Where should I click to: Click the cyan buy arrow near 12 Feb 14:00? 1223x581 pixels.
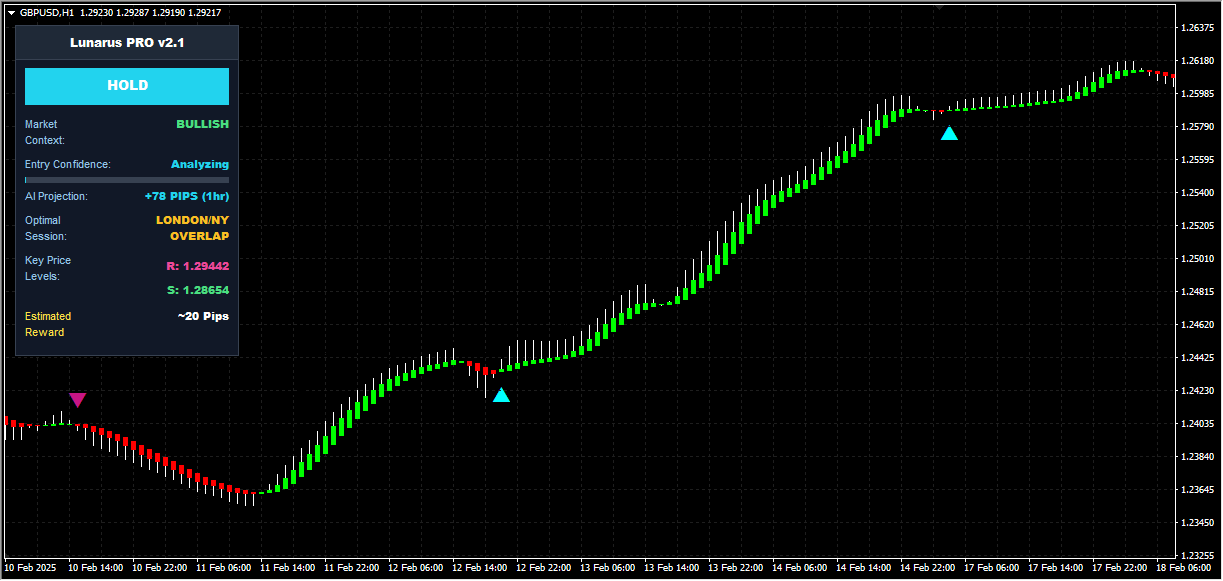(x=501, y=395)
